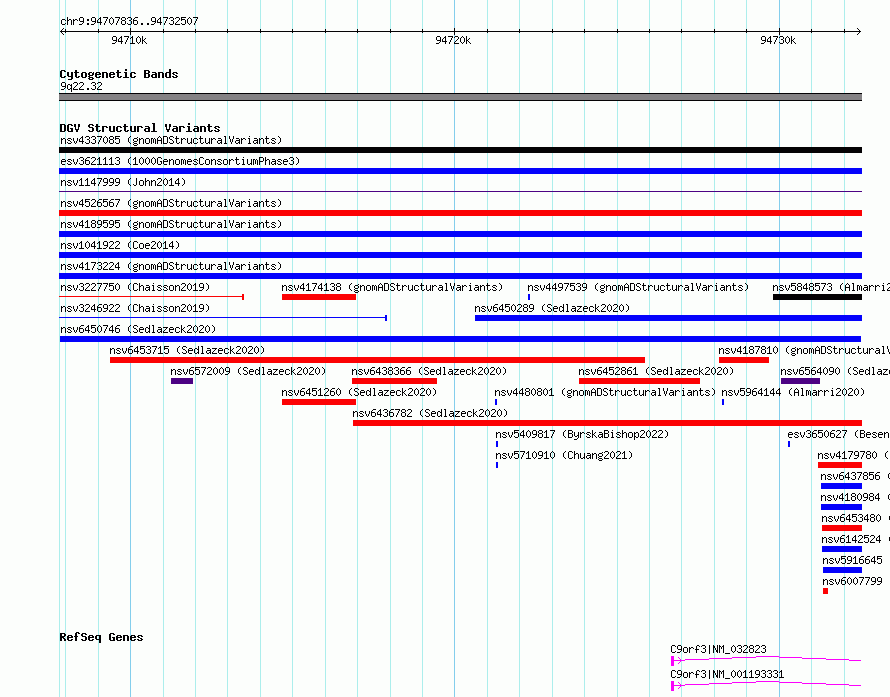Open nsv6142524 variant label
The width and height of the screenshot is (890, 697).
(855, 539)
